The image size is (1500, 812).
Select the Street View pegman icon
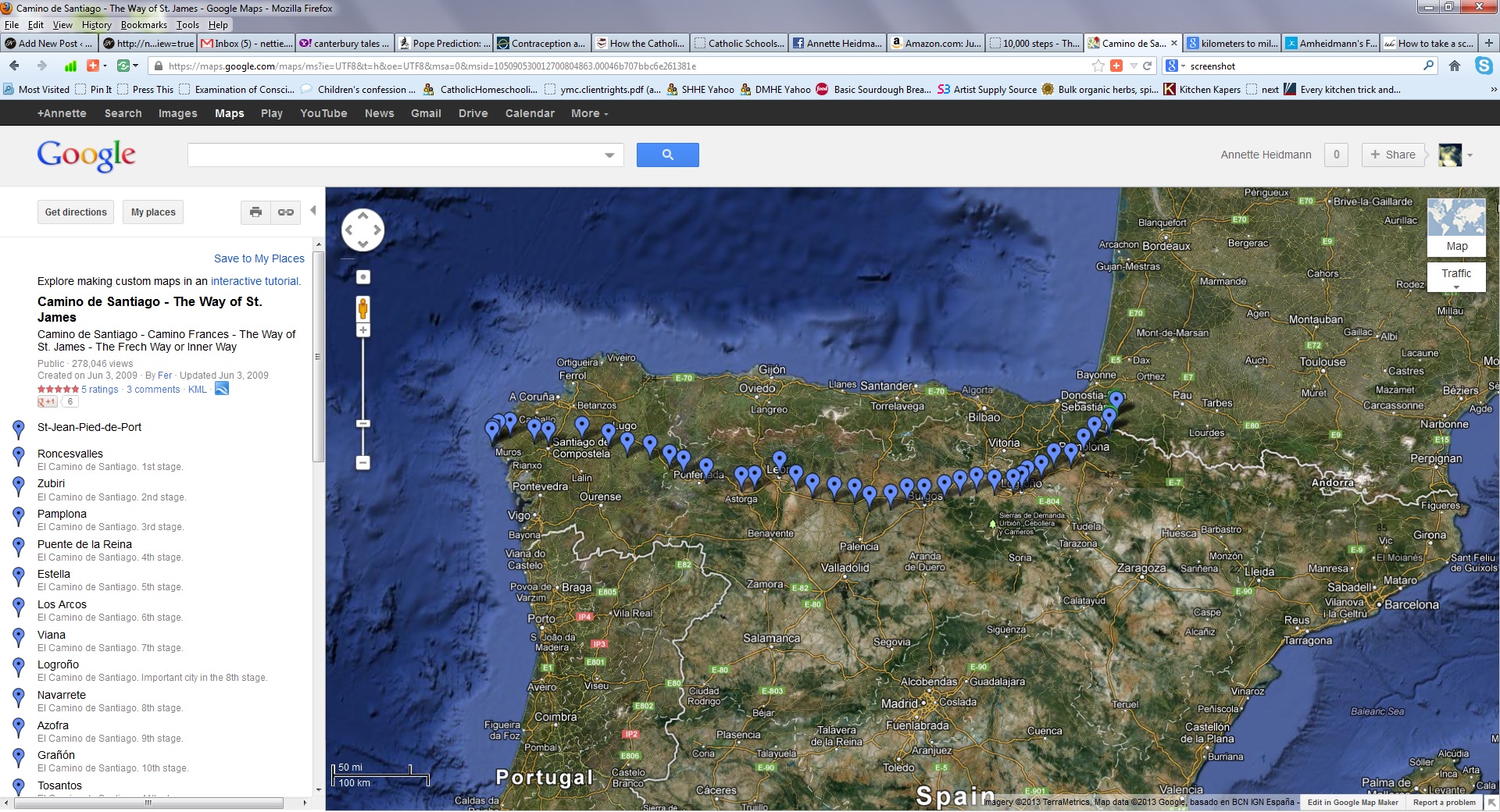tap(362, 308)
